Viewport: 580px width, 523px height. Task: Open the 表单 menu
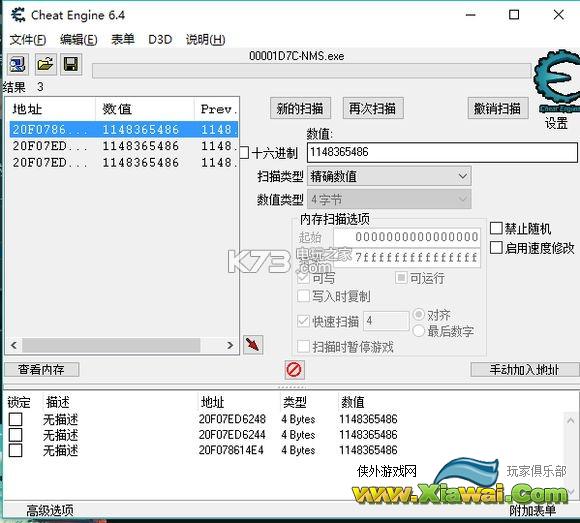[123, 39]
